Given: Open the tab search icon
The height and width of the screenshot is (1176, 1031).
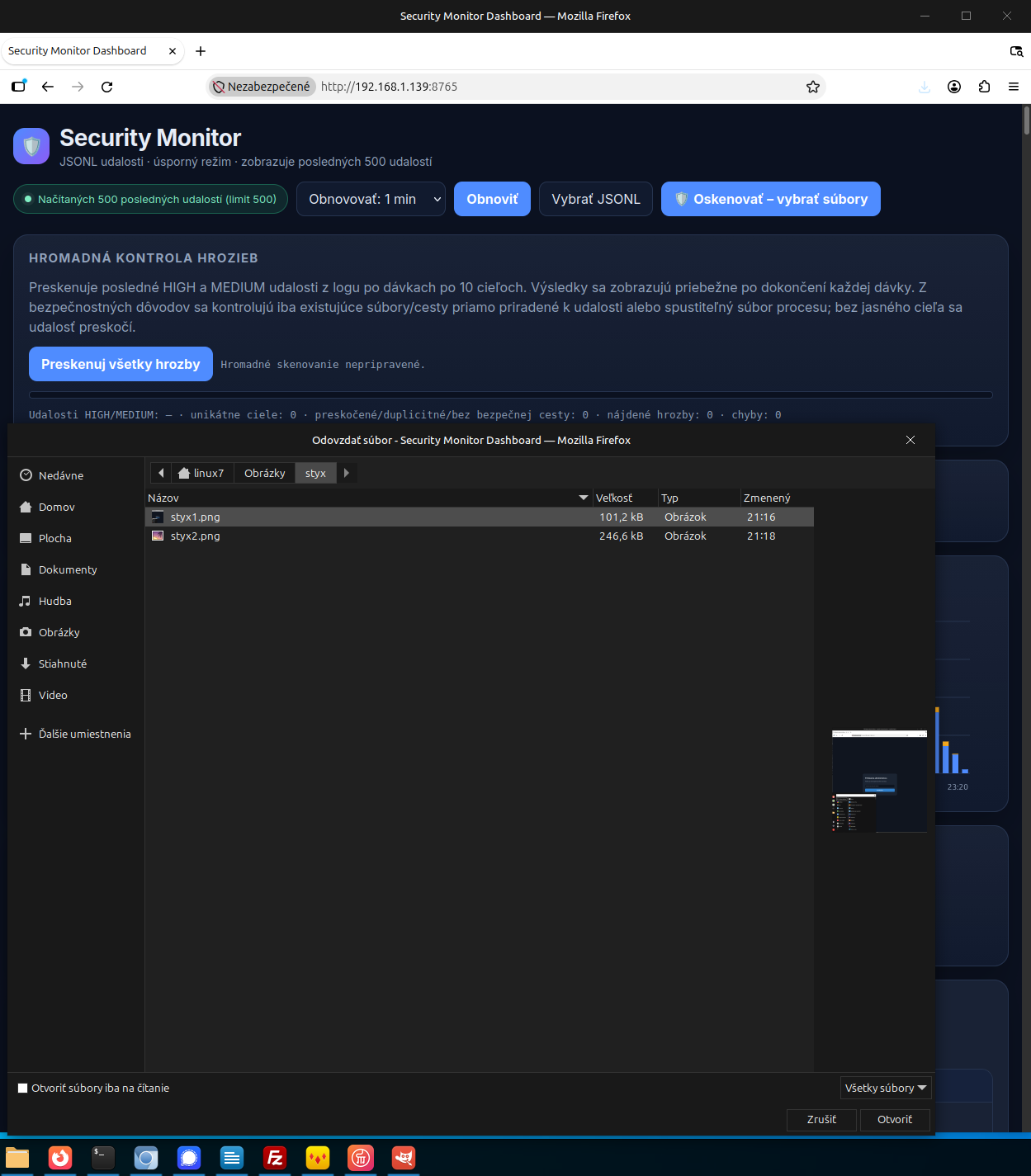Looking at the screenshot, I should coord(1017,51).
